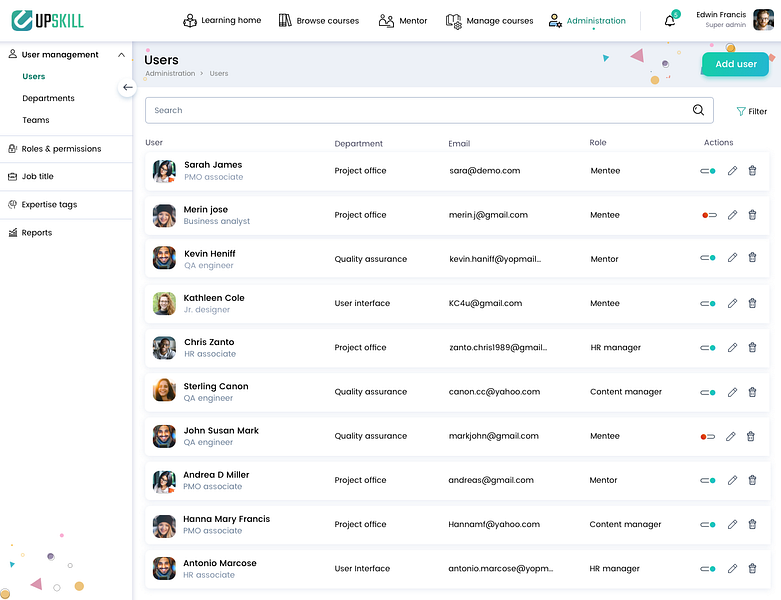Click the UpSkill logo
This screenshot has width=781, height=600.
coord(47,20)
